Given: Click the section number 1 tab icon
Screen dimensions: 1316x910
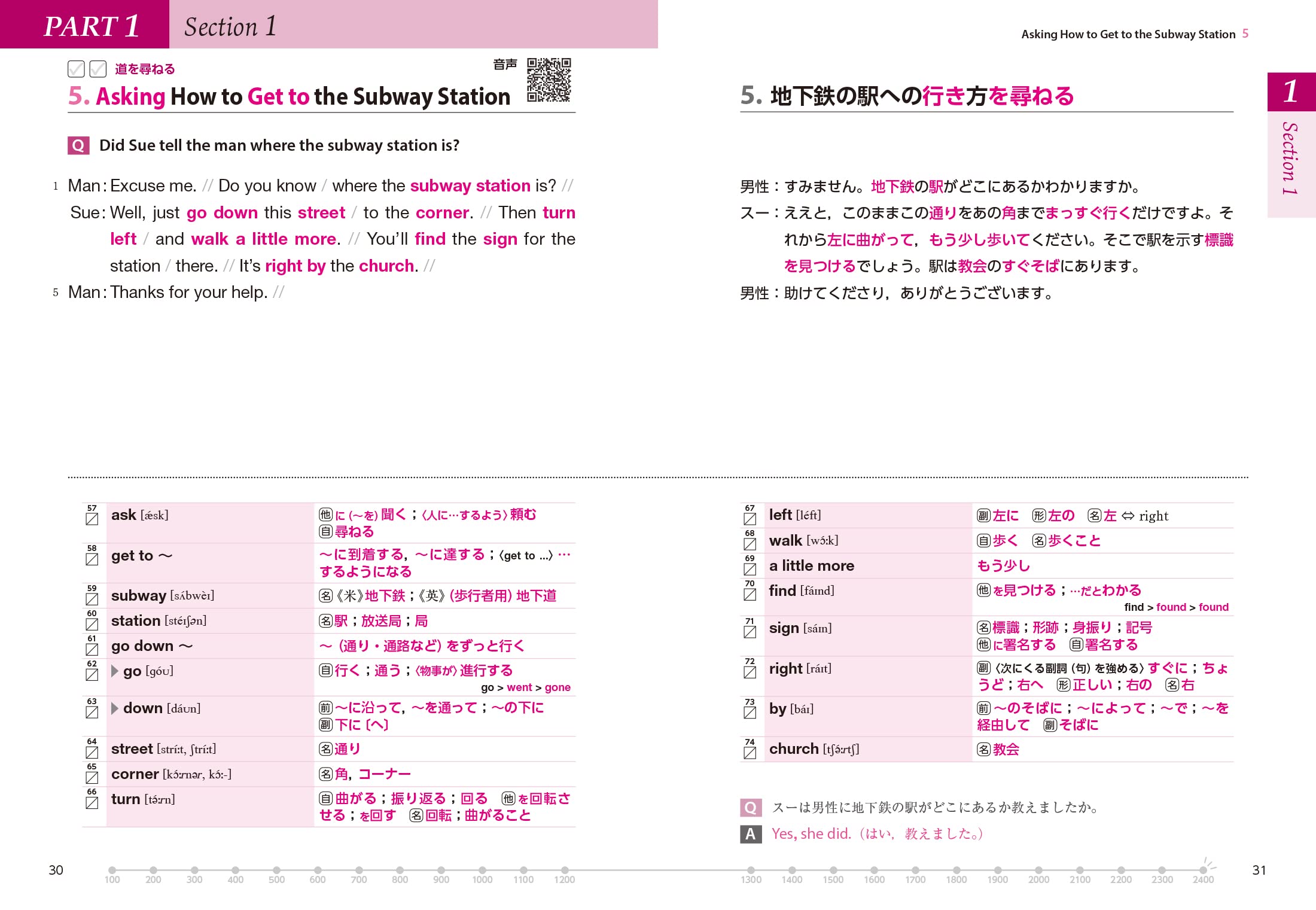Looking at the screenshot, I should 1290,92.
